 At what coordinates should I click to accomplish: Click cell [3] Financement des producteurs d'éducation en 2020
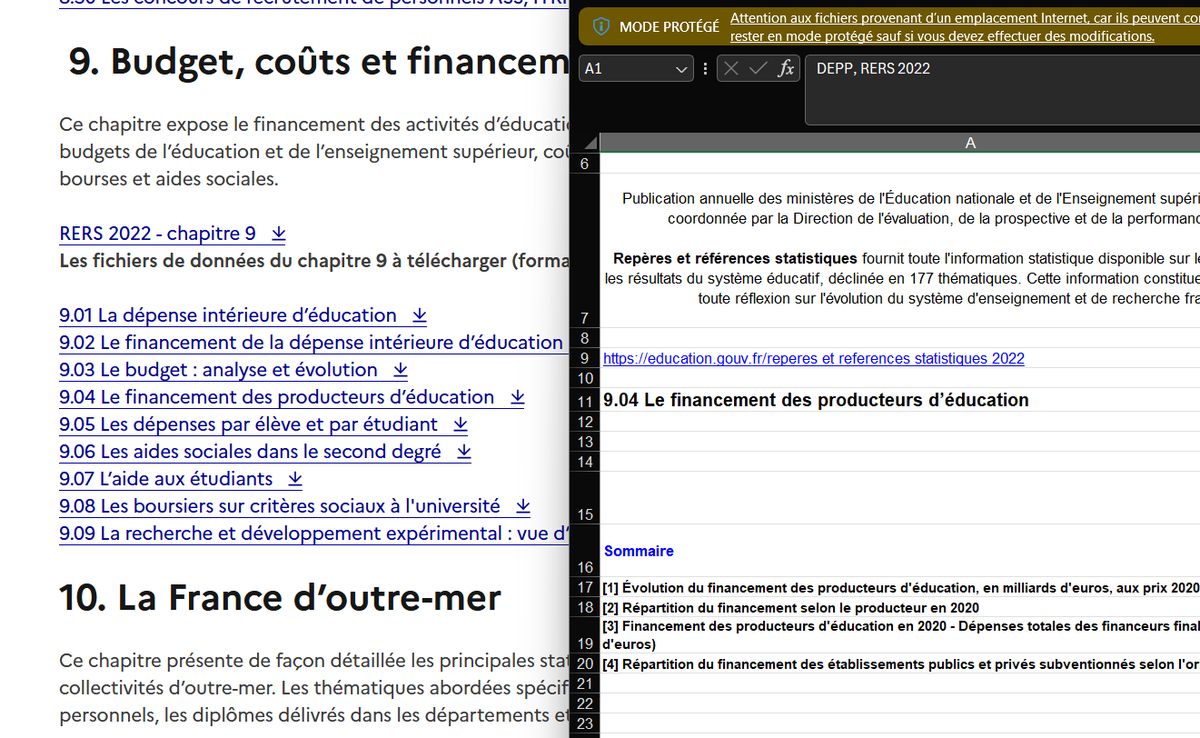[x=900, y=636]
